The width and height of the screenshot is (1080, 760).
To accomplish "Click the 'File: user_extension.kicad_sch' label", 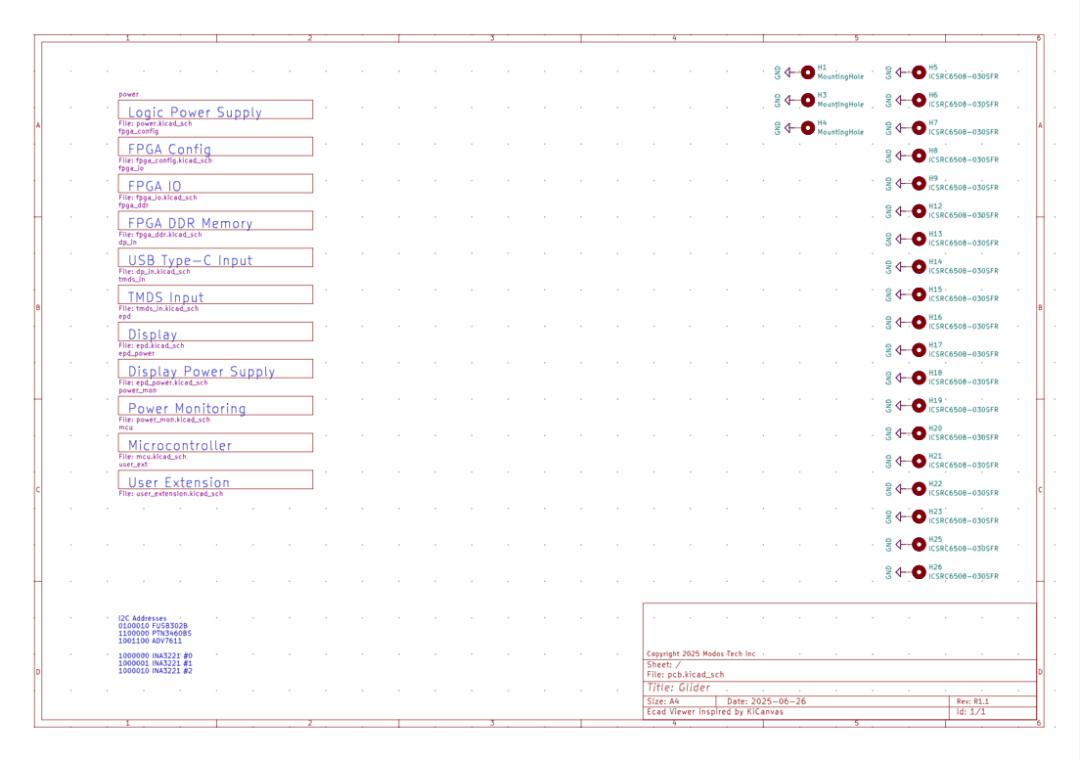I will pos(171,493).
